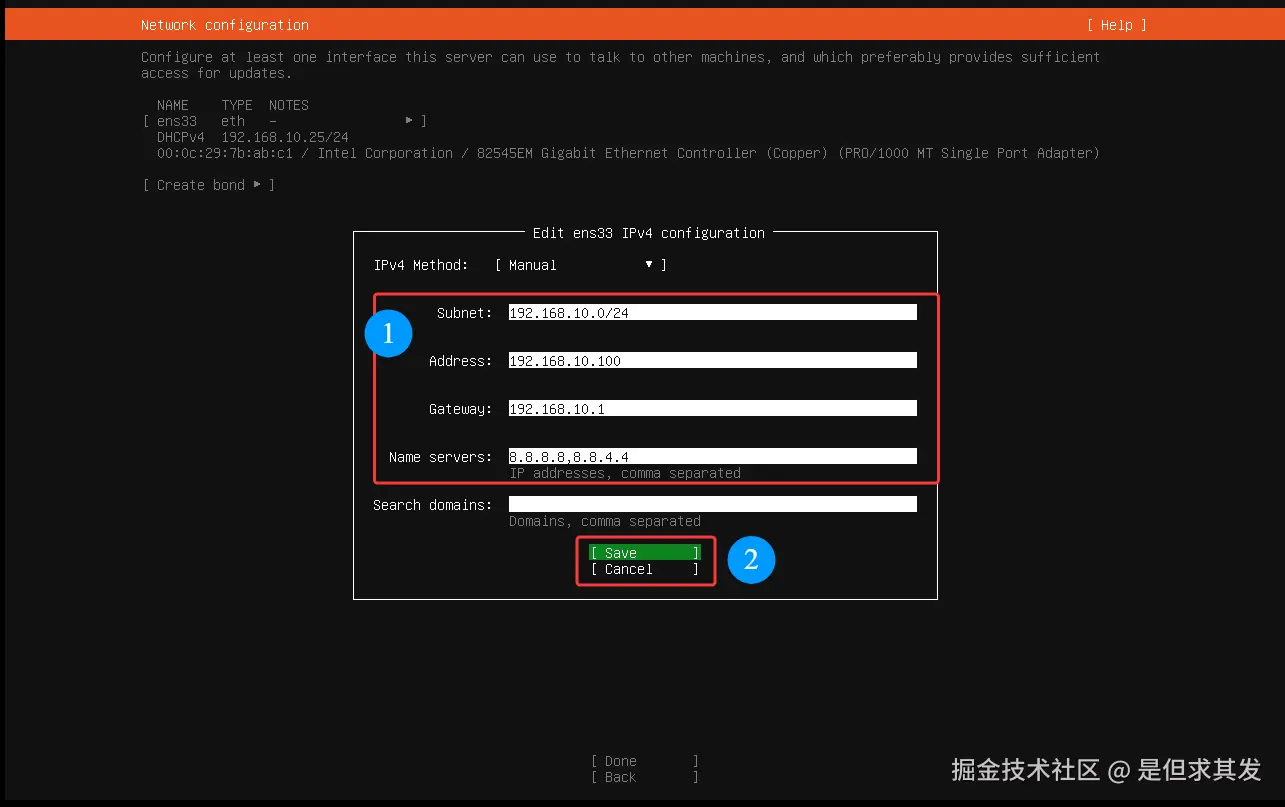Viewport: 1285px width, 807px height.
Task: Click the Done button
Action: tap(643, 760)
